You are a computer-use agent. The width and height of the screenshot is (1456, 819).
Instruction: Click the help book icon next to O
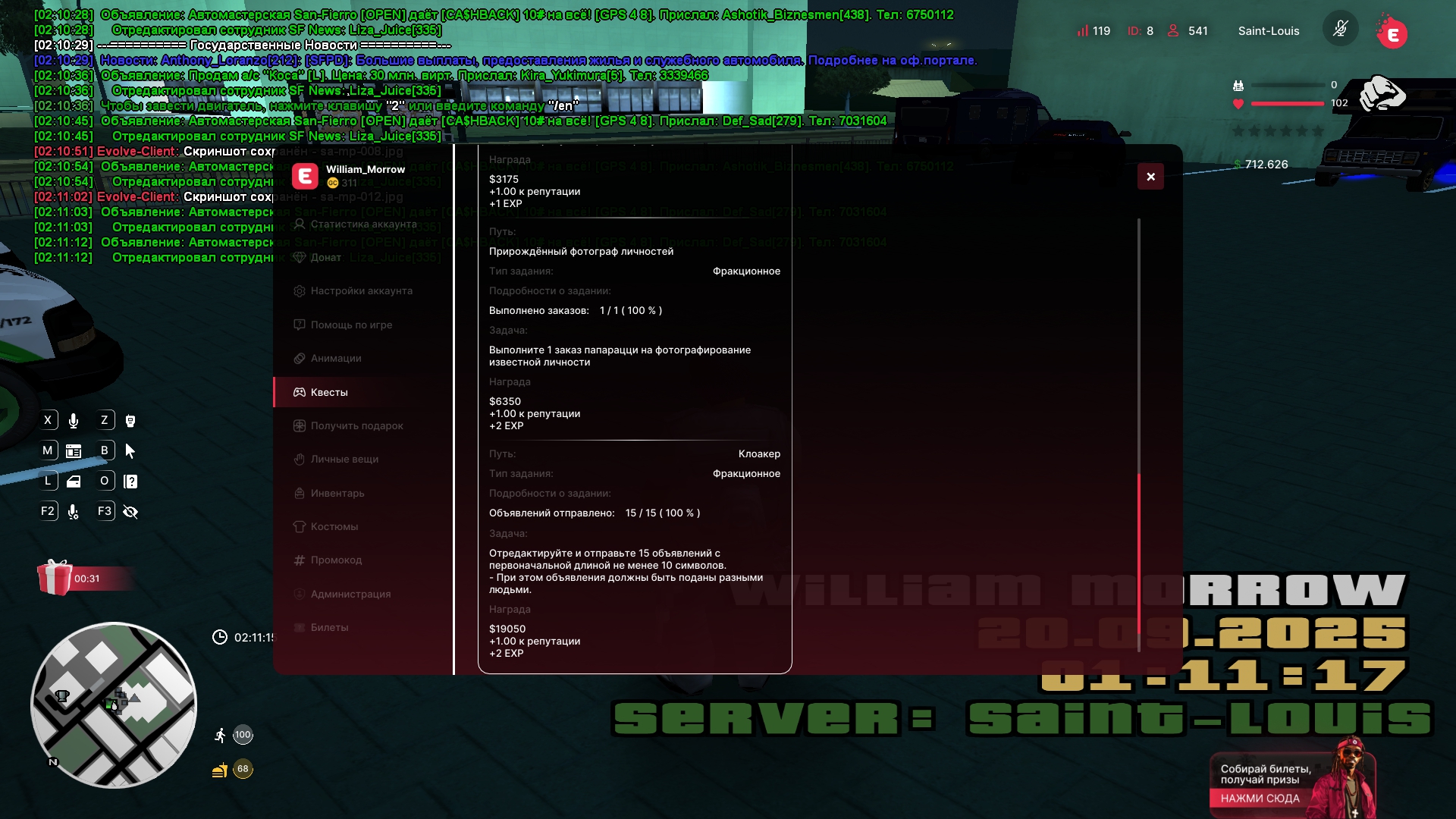click(130, 482)
